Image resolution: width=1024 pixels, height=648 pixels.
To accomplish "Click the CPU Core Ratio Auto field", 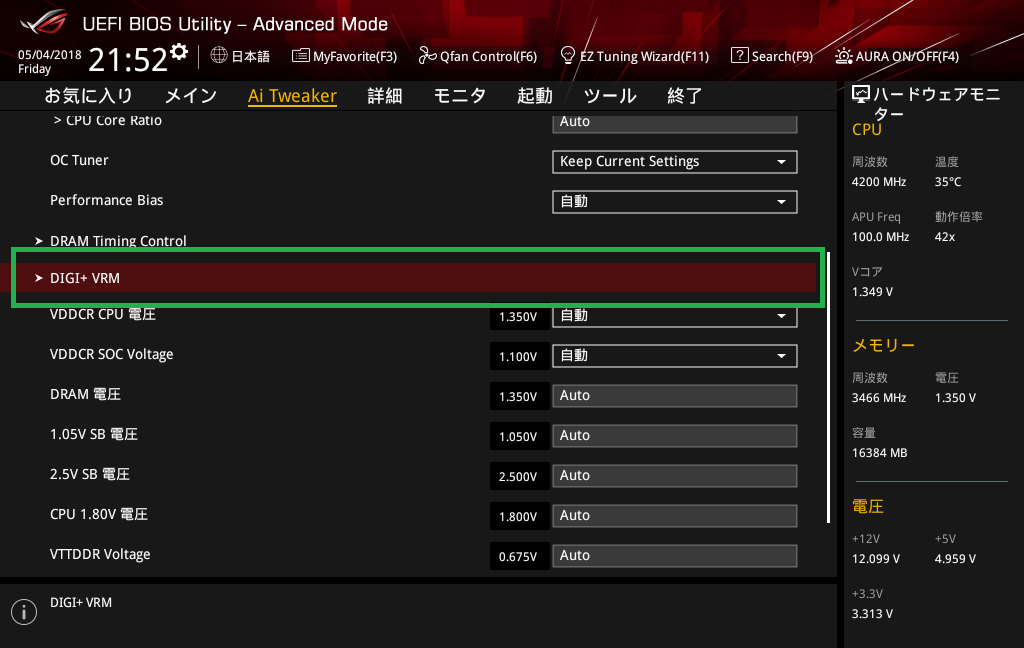I will [675, 123].
